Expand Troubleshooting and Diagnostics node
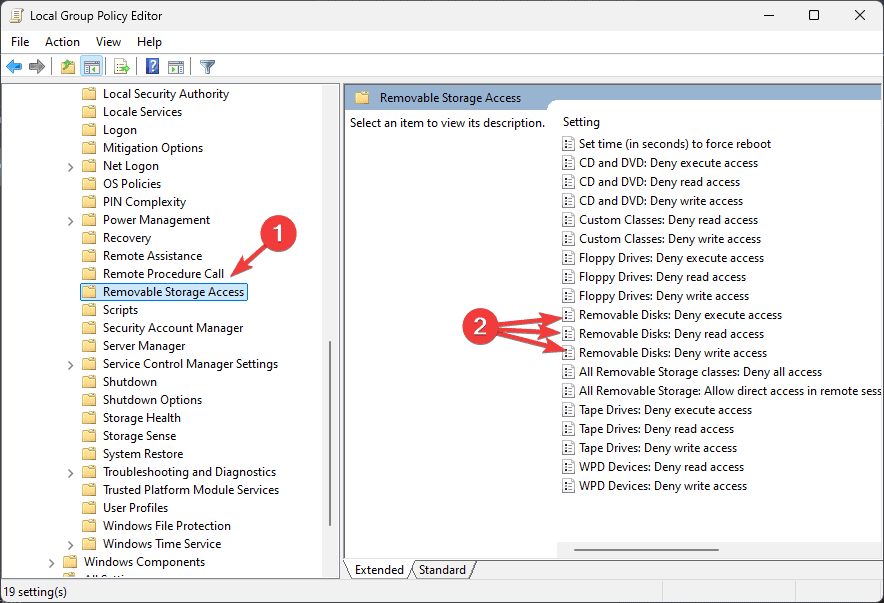This screenshot has width=884, height=603. pyautogui.click(x=70, y=473)
